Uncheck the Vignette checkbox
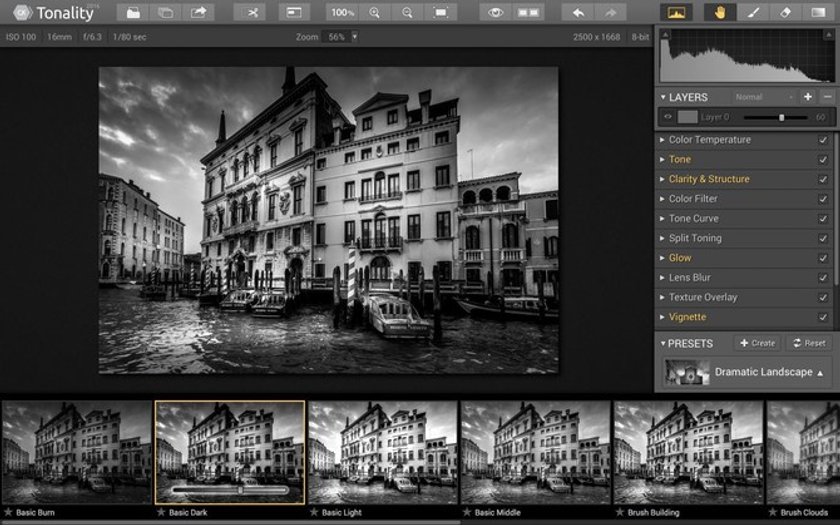The width and height of the screenshot is (840, 525). 823,317
